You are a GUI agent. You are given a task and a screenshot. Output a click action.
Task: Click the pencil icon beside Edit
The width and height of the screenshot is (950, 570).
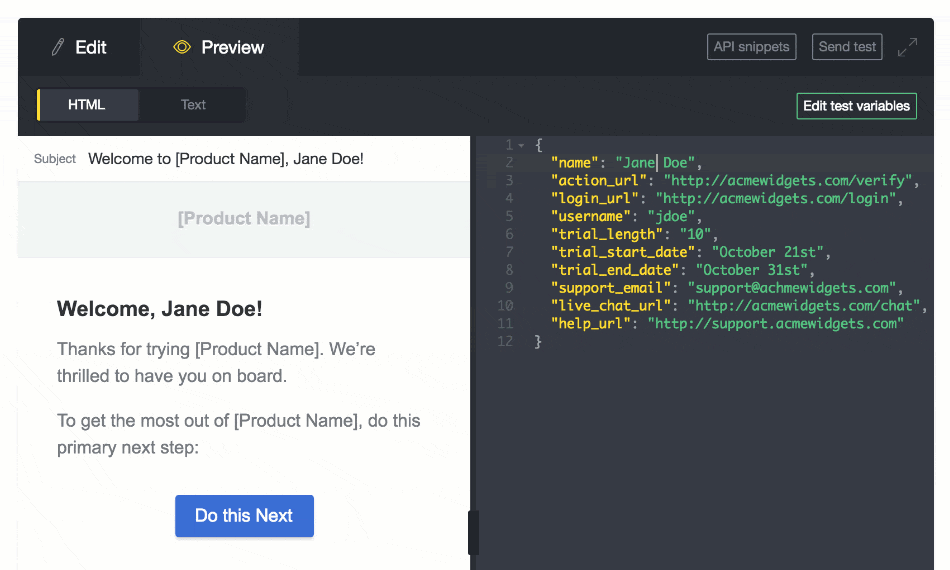58,47
